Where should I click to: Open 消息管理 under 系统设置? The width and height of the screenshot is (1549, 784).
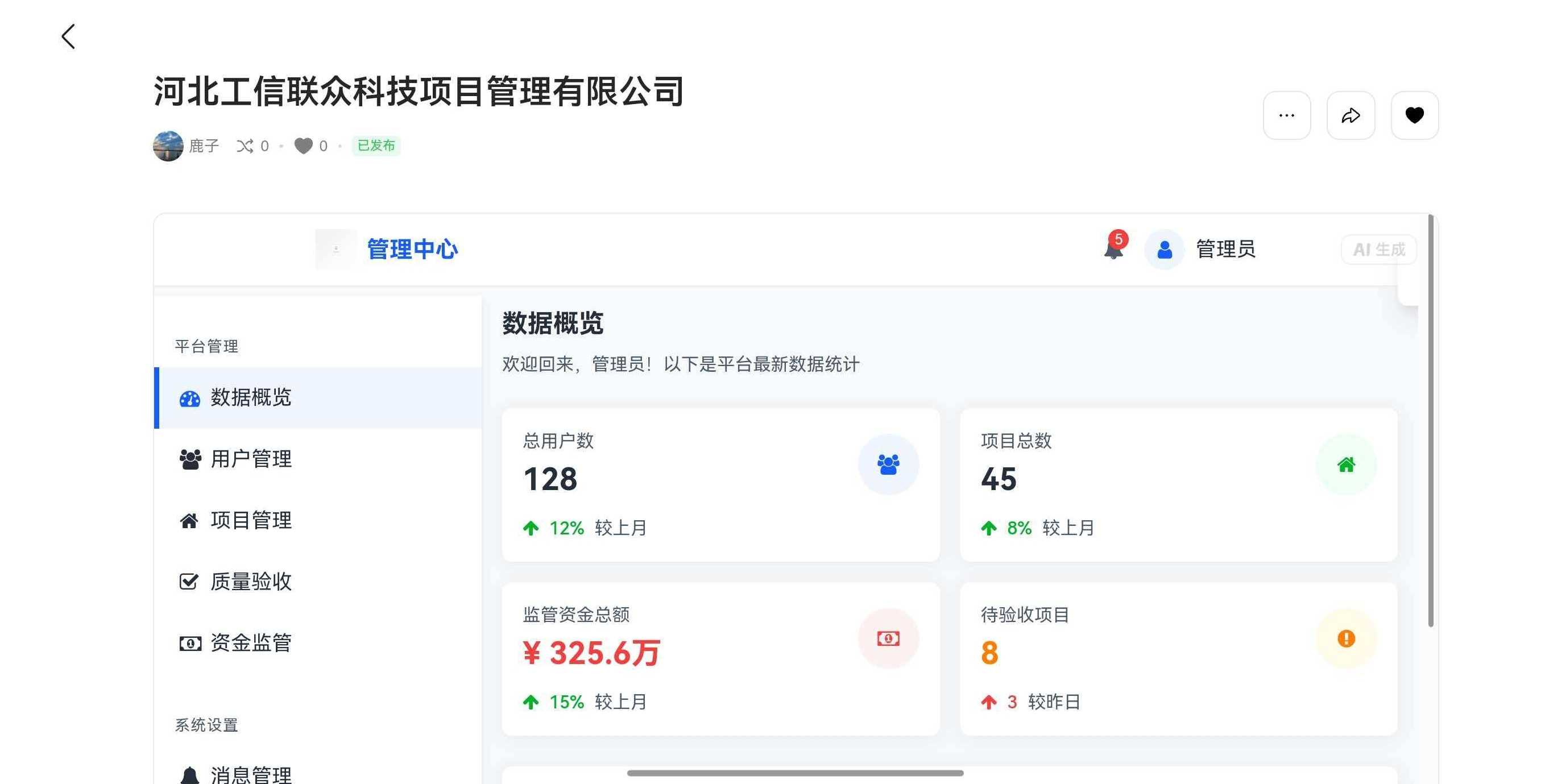(251, 774)
